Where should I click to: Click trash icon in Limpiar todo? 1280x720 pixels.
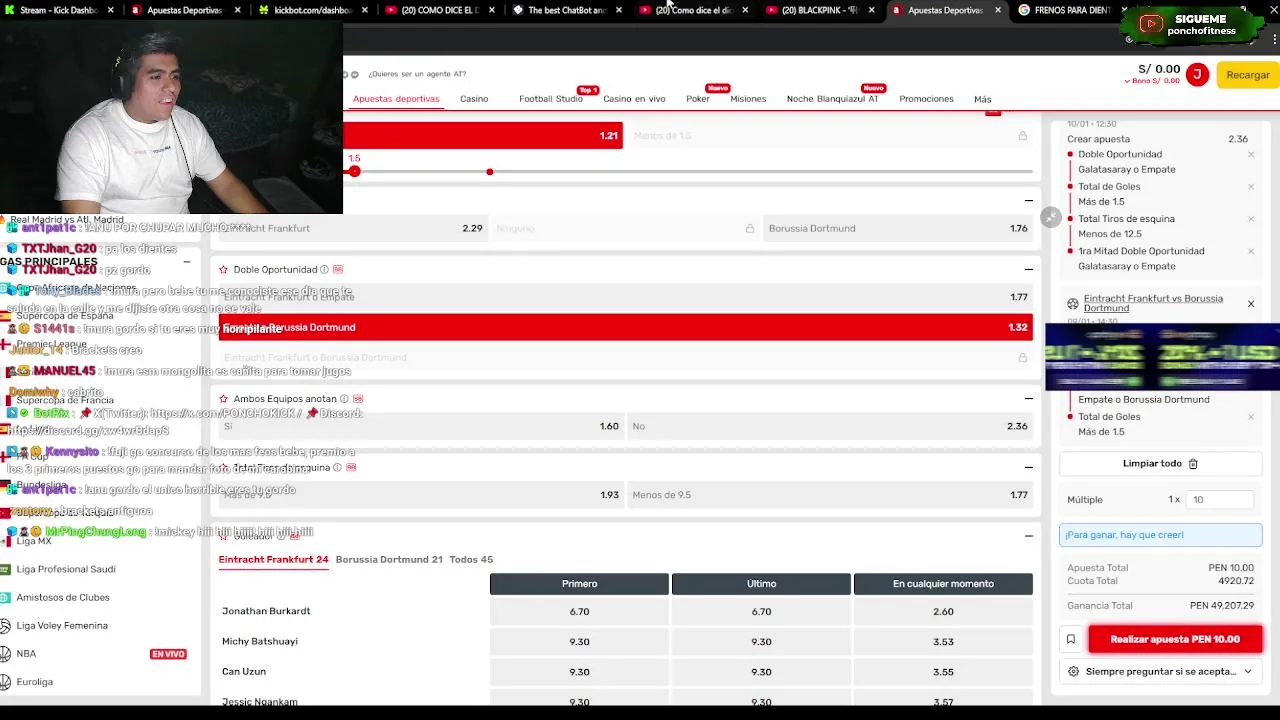[1193, 464]
